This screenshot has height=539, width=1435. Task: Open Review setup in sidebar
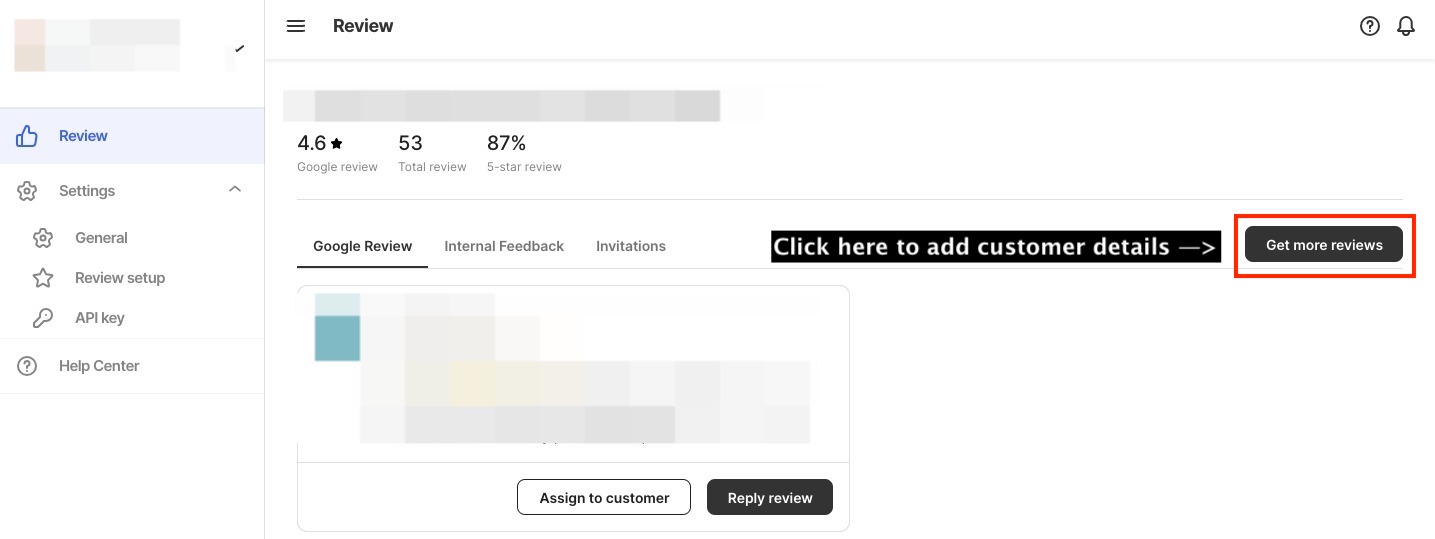(x=120, y=278)
